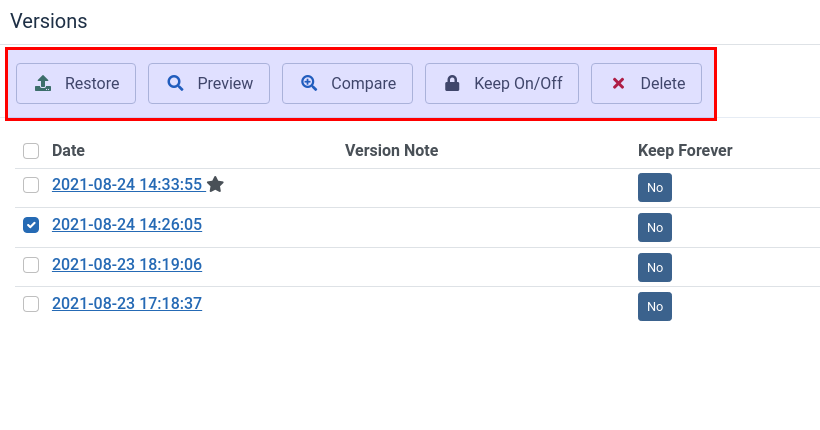
Task: Open the 2021-08-23 18:19:06 version link
Action: (127, 265)
